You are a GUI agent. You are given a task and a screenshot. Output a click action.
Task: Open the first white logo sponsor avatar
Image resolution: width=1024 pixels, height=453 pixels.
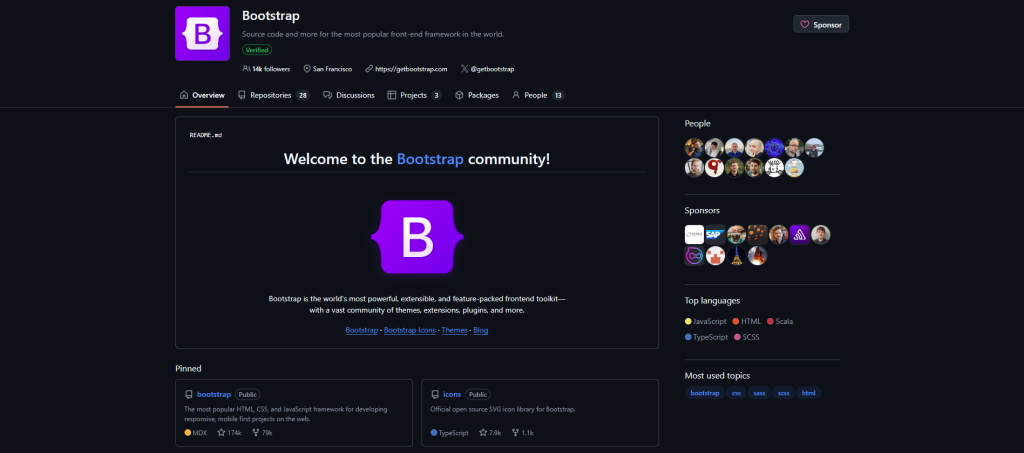(x=694, y=234)
